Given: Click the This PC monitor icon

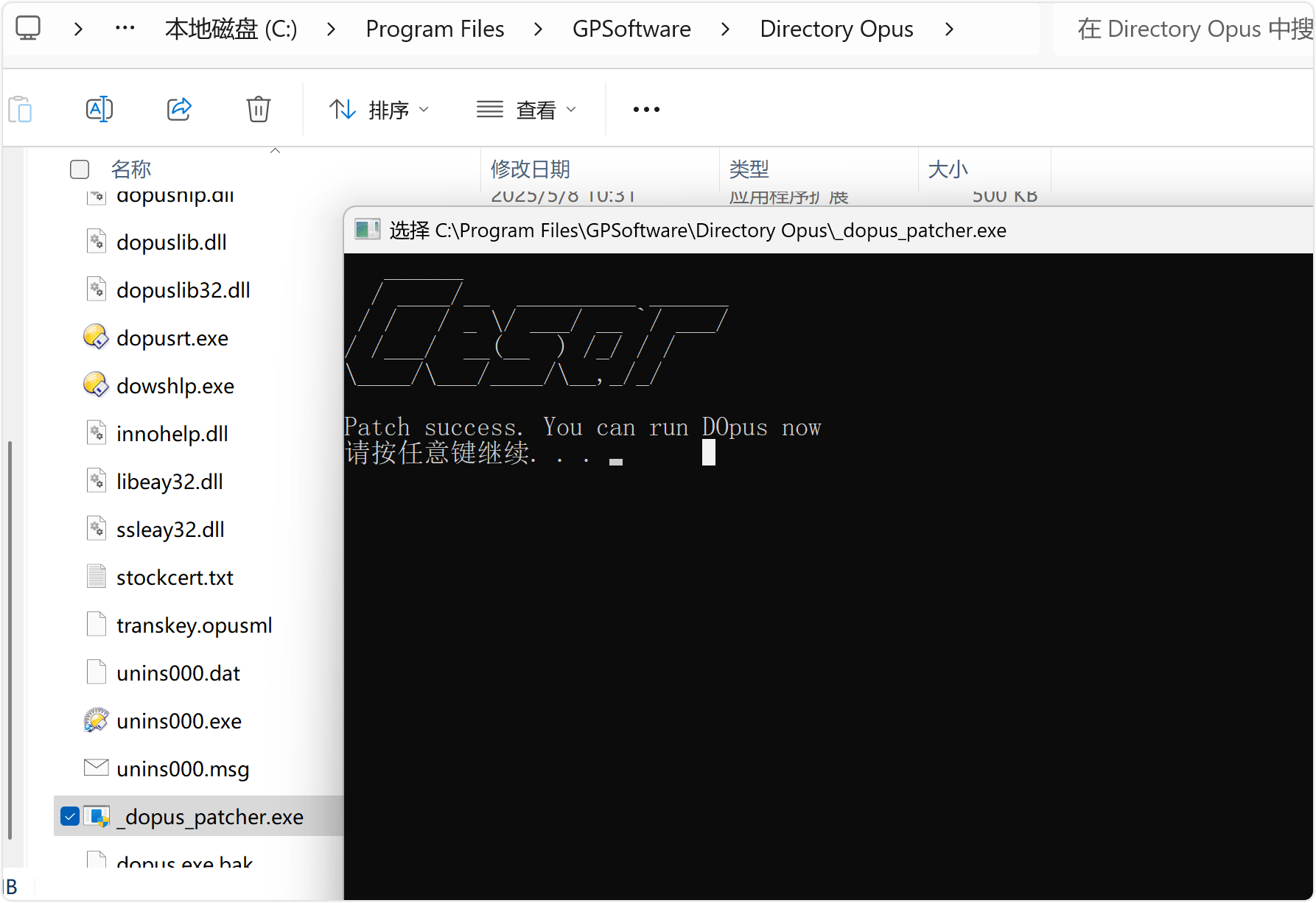Looking at the screenshot, I should 28,29.
